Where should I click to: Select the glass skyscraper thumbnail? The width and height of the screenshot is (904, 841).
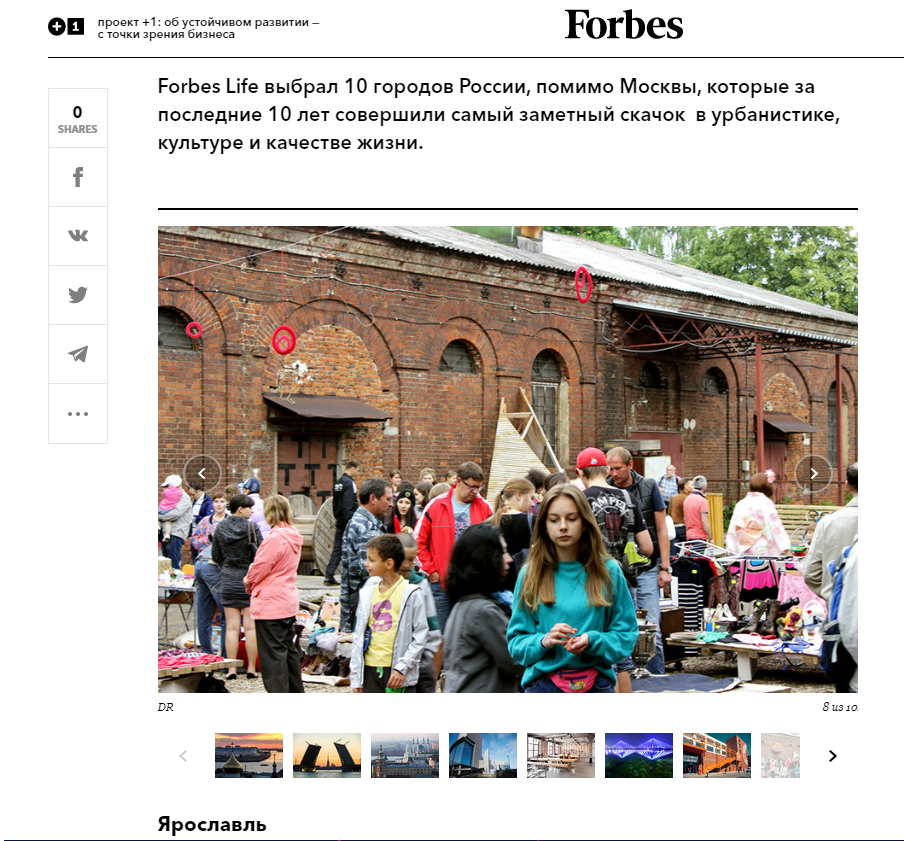coord(483,755)
